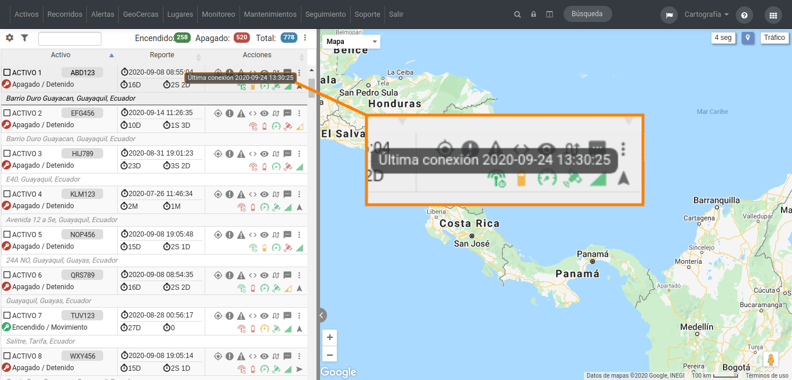
Task: Open the Mantenimientos menu
Action: pos(271,15)
